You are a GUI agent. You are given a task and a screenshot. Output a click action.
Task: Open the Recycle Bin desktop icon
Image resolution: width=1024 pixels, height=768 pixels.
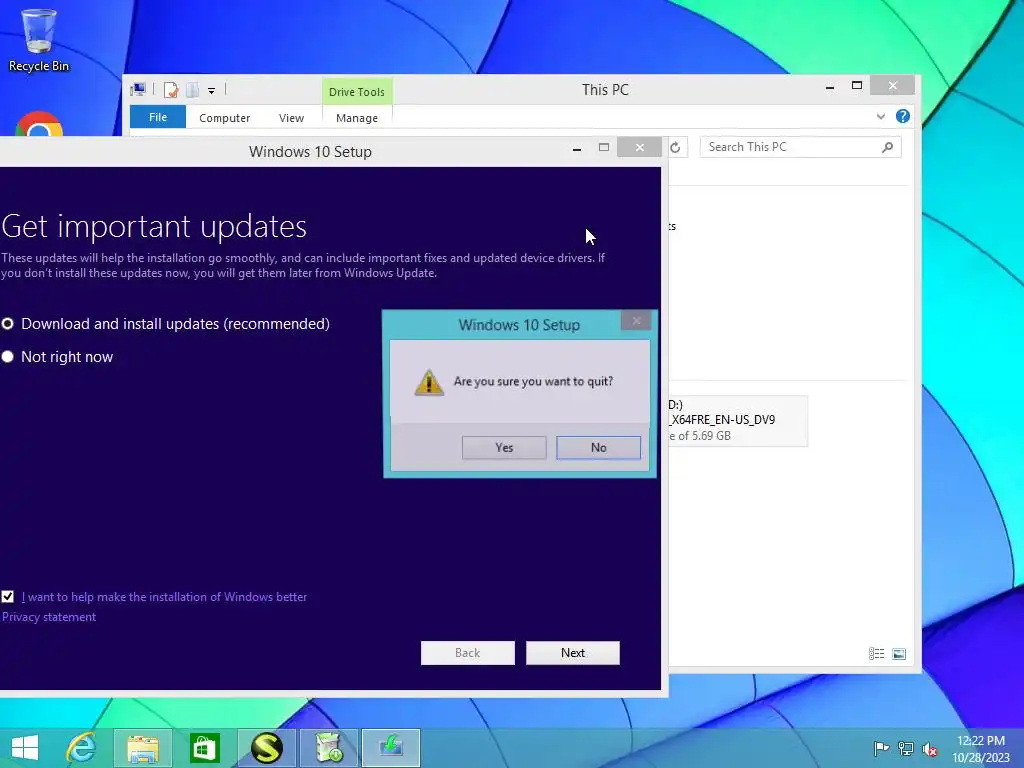click(x=38, y=40)
